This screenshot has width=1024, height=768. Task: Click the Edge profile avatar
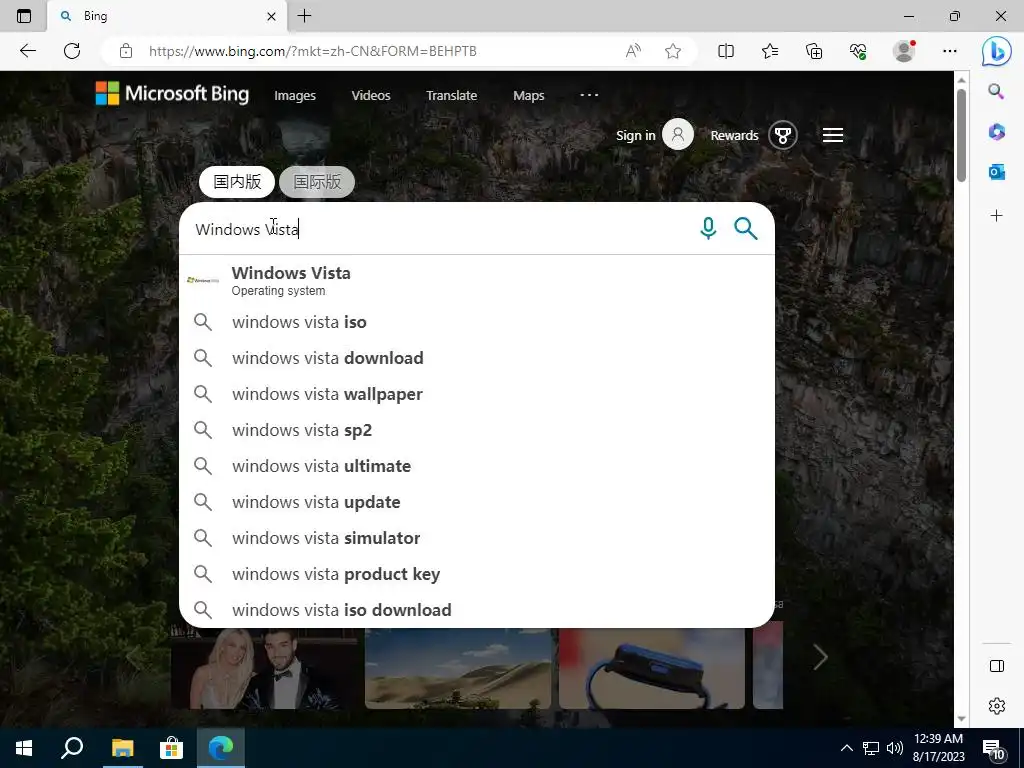(904, 51)
